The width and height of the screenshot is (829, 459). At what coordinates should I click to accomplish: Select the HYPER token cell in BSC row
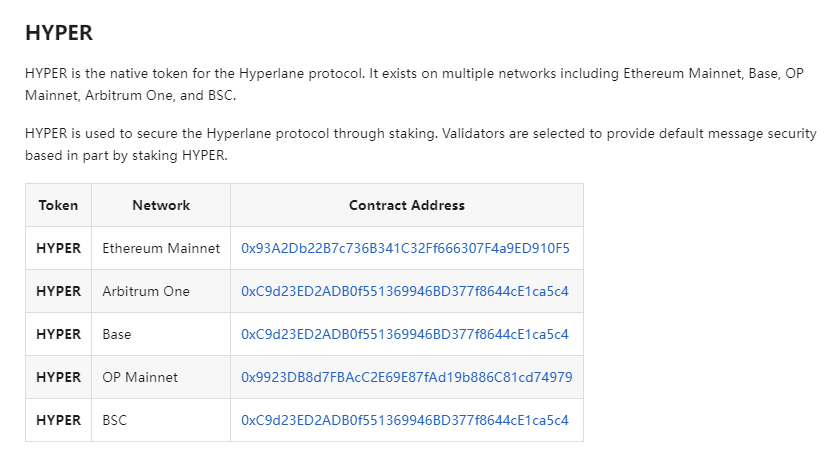(x=58, y=421)
